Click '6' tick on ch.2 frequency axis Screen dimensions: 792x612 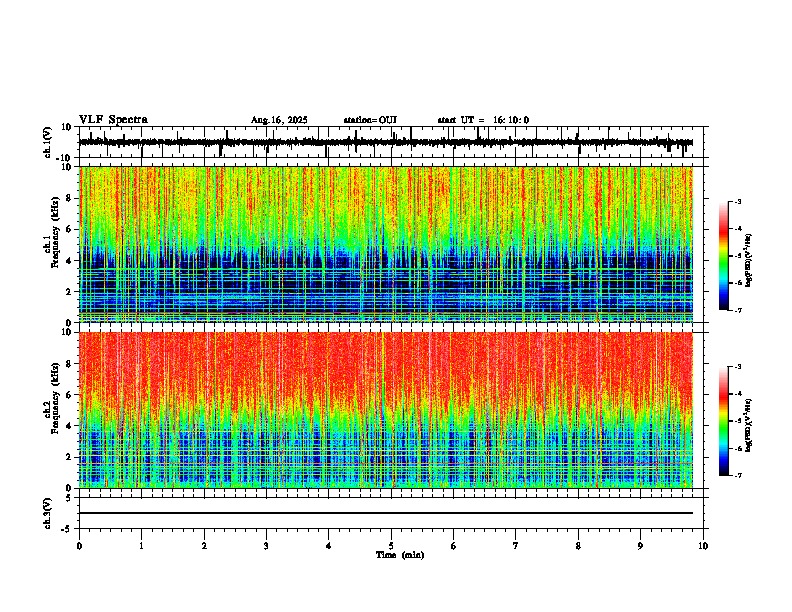70,395
